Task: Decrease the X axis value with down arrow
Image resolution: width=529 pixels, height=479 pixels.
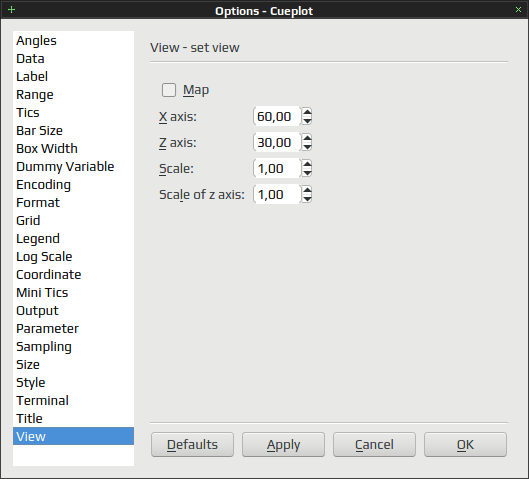Action: [x=307, y=121]
